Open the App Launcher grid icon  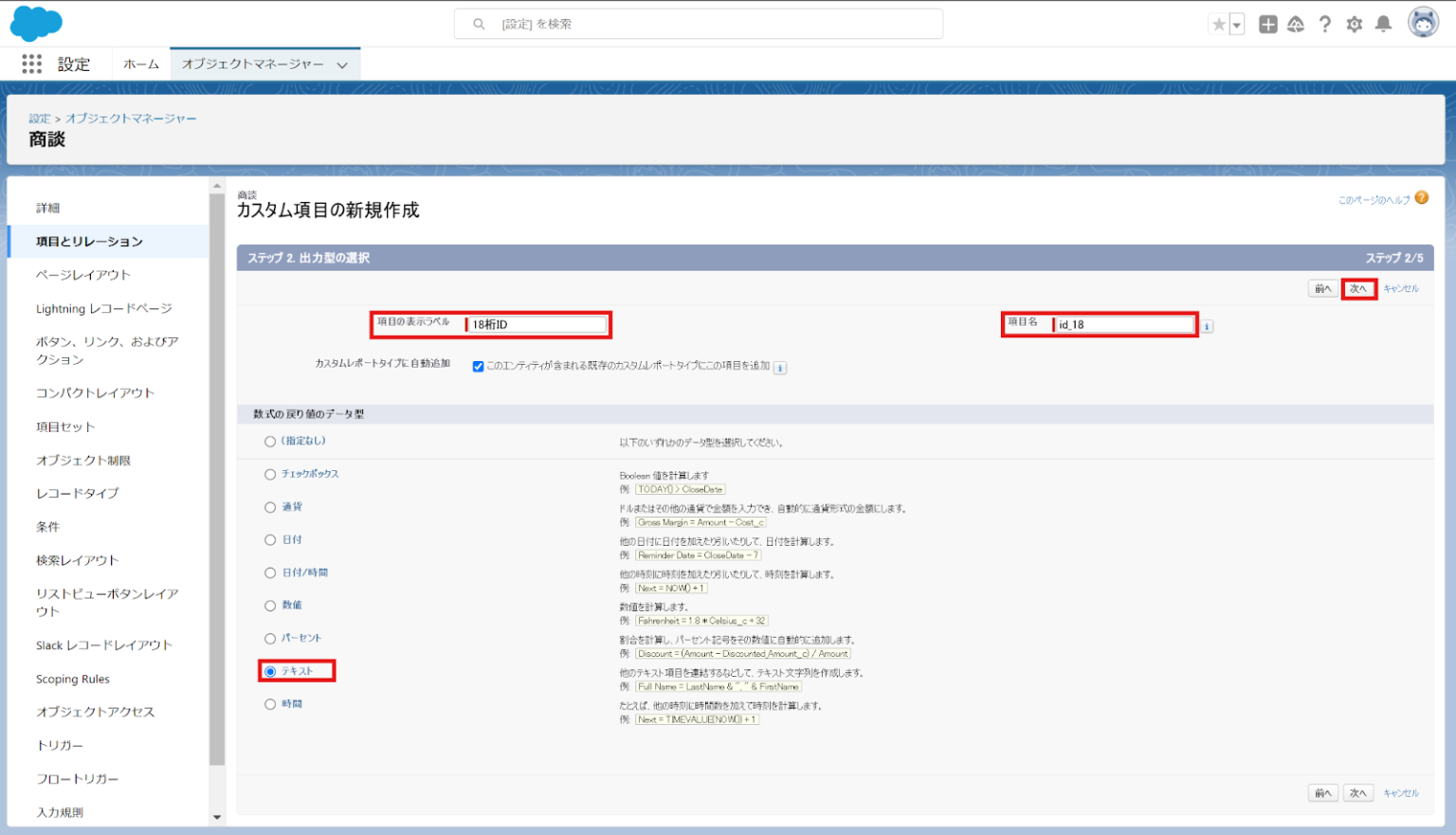31,64
